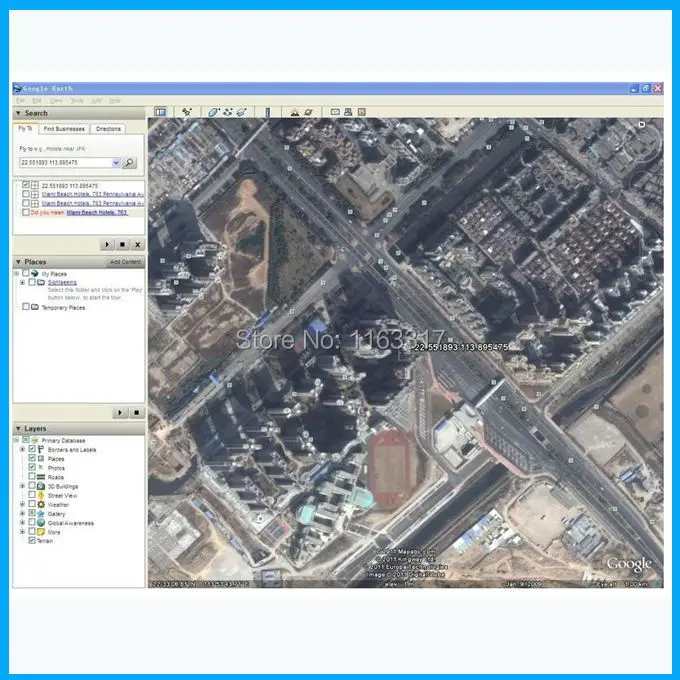The width and height of the screenshot is (680, 680).
Task: Click the Street View layer icon
Action: click(x=41, y=495)
